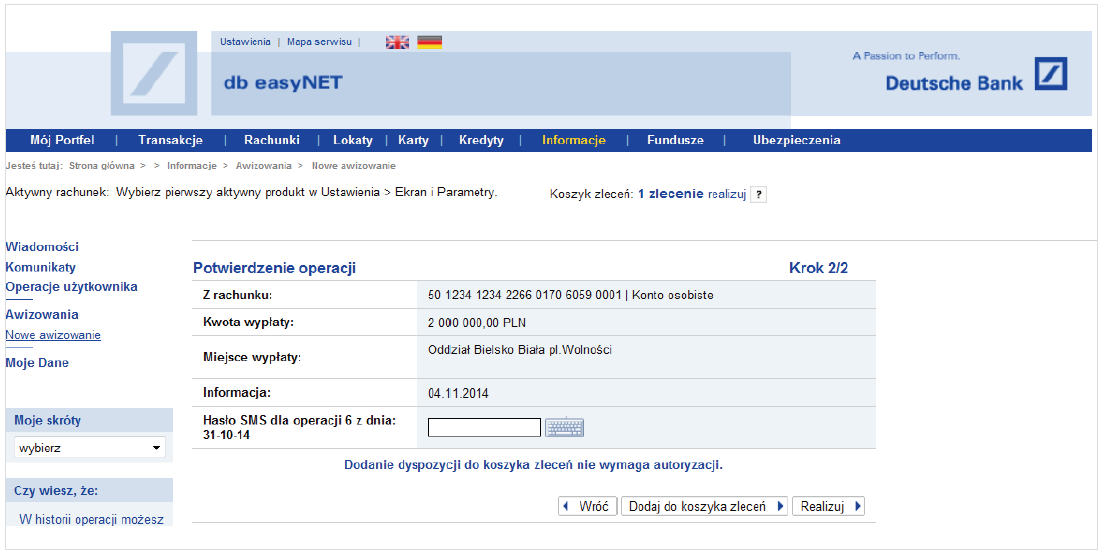This screenshot has width=1102, height=554.
Task: Open the Ustawienia link in the header
Action: pyautogui.click(x=245, y=42)
